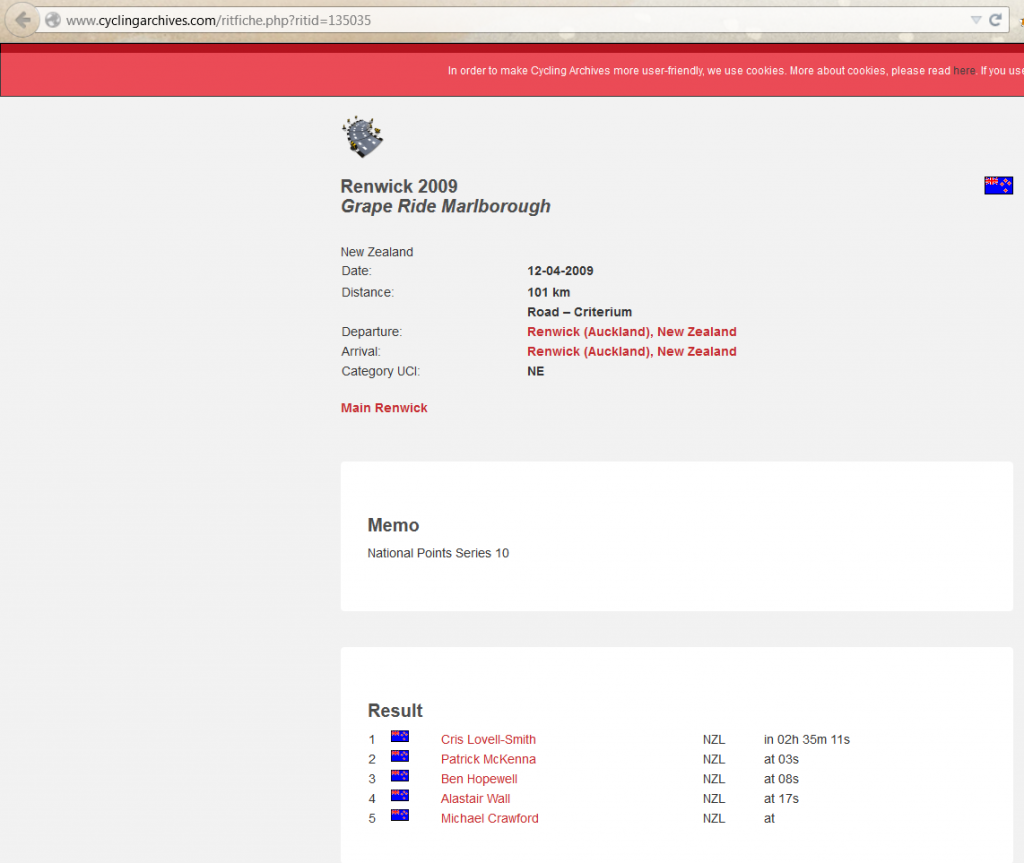Open the Departure Renwick (Auckland) link
Image resolution: width=1024 pixels, height=863 pixels.
pos(632,332)
